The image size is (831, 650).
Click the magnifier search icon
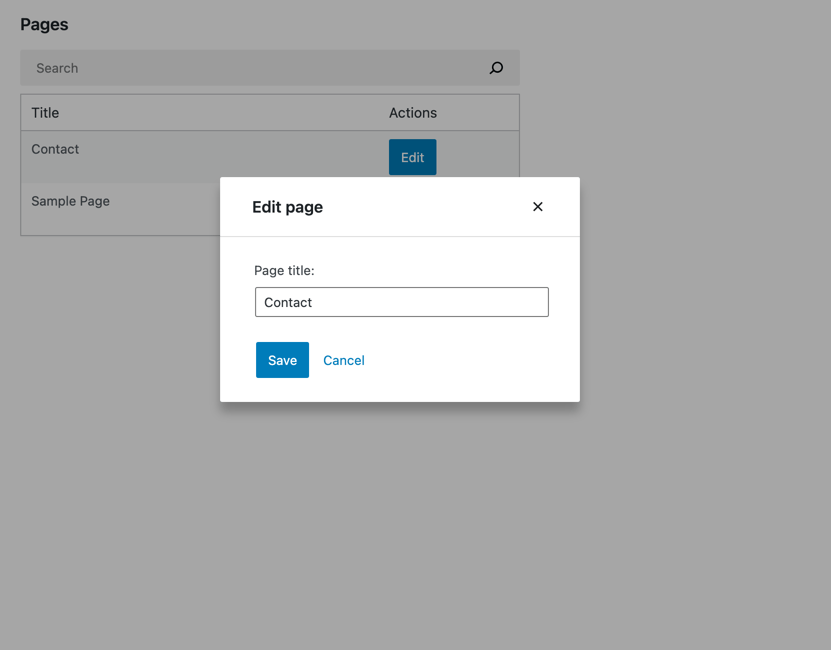(496, 68)
